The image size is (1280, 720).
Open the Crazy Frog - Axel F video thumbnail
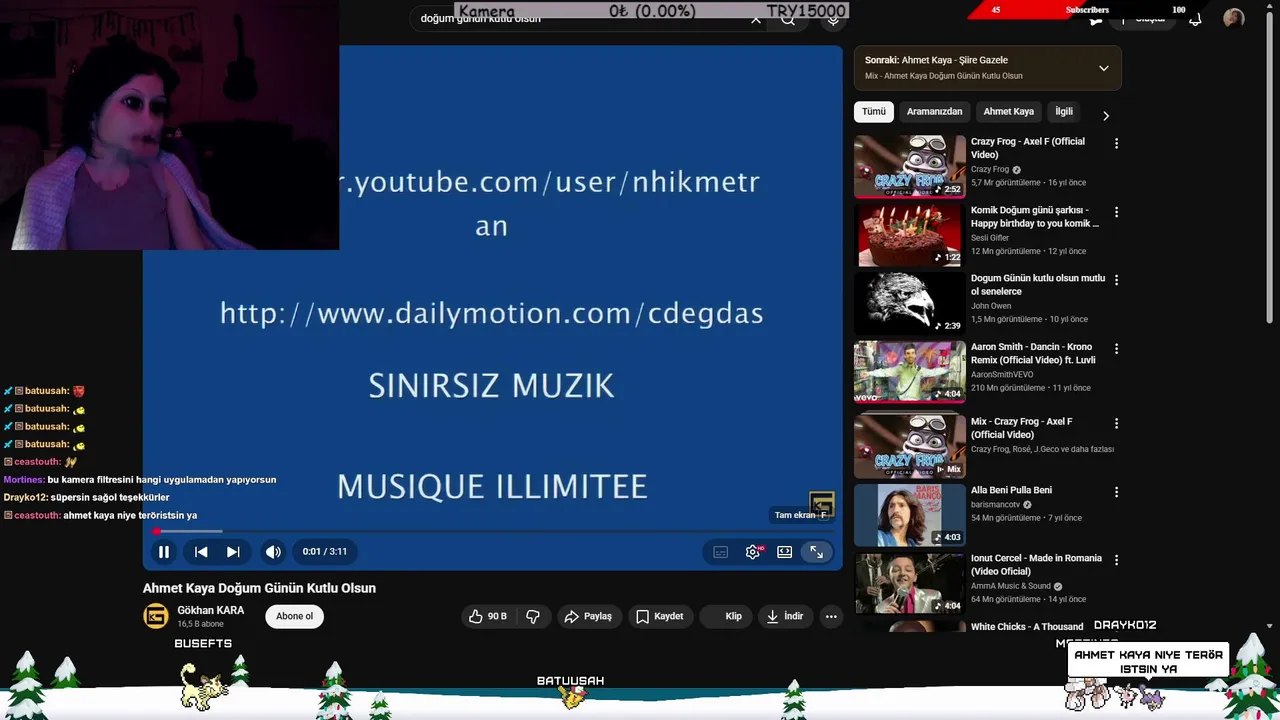909,166
